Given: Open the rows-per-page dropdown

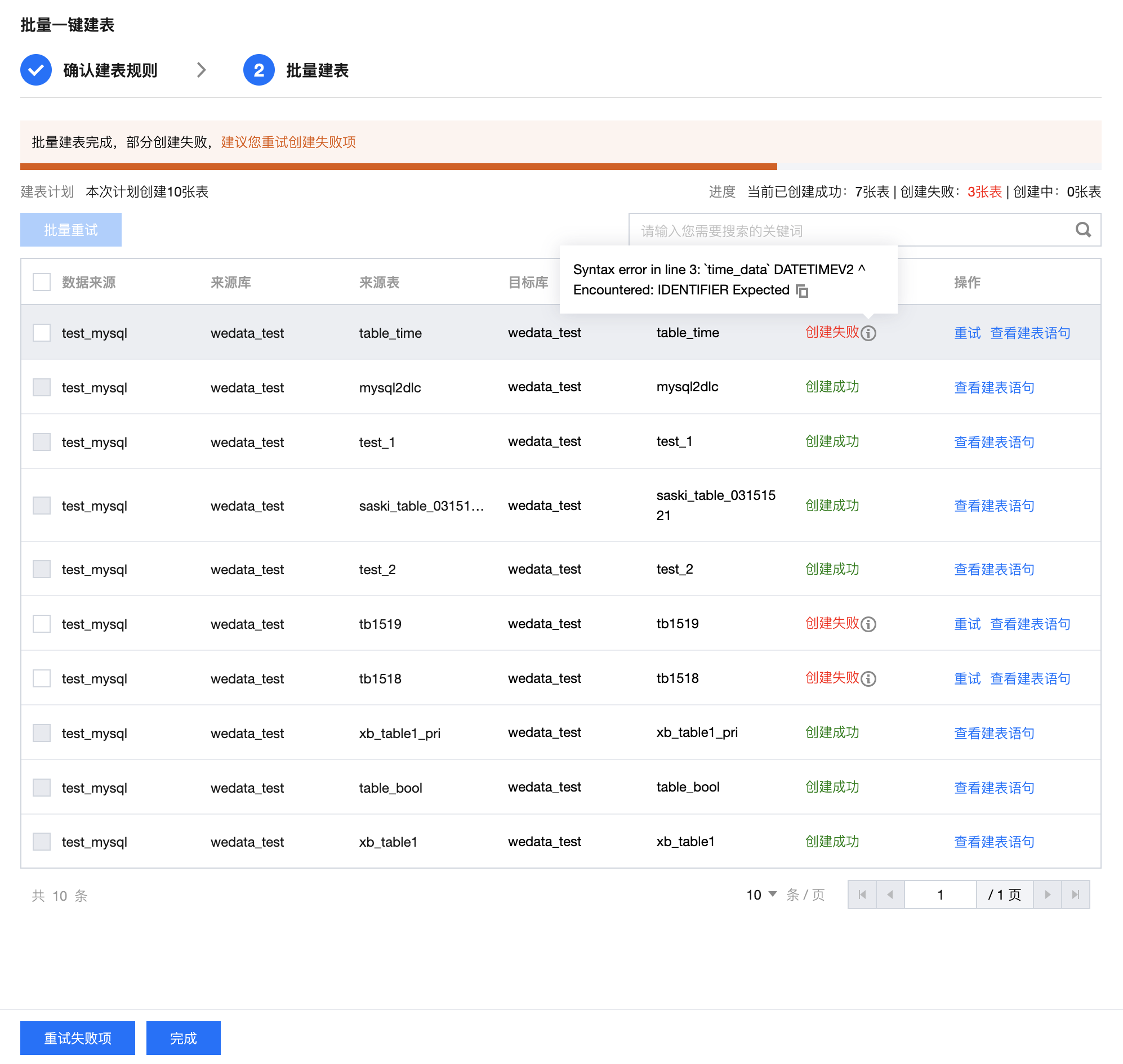Looking at the screenshot, I should pyautogui.click(x=761, y=895).
